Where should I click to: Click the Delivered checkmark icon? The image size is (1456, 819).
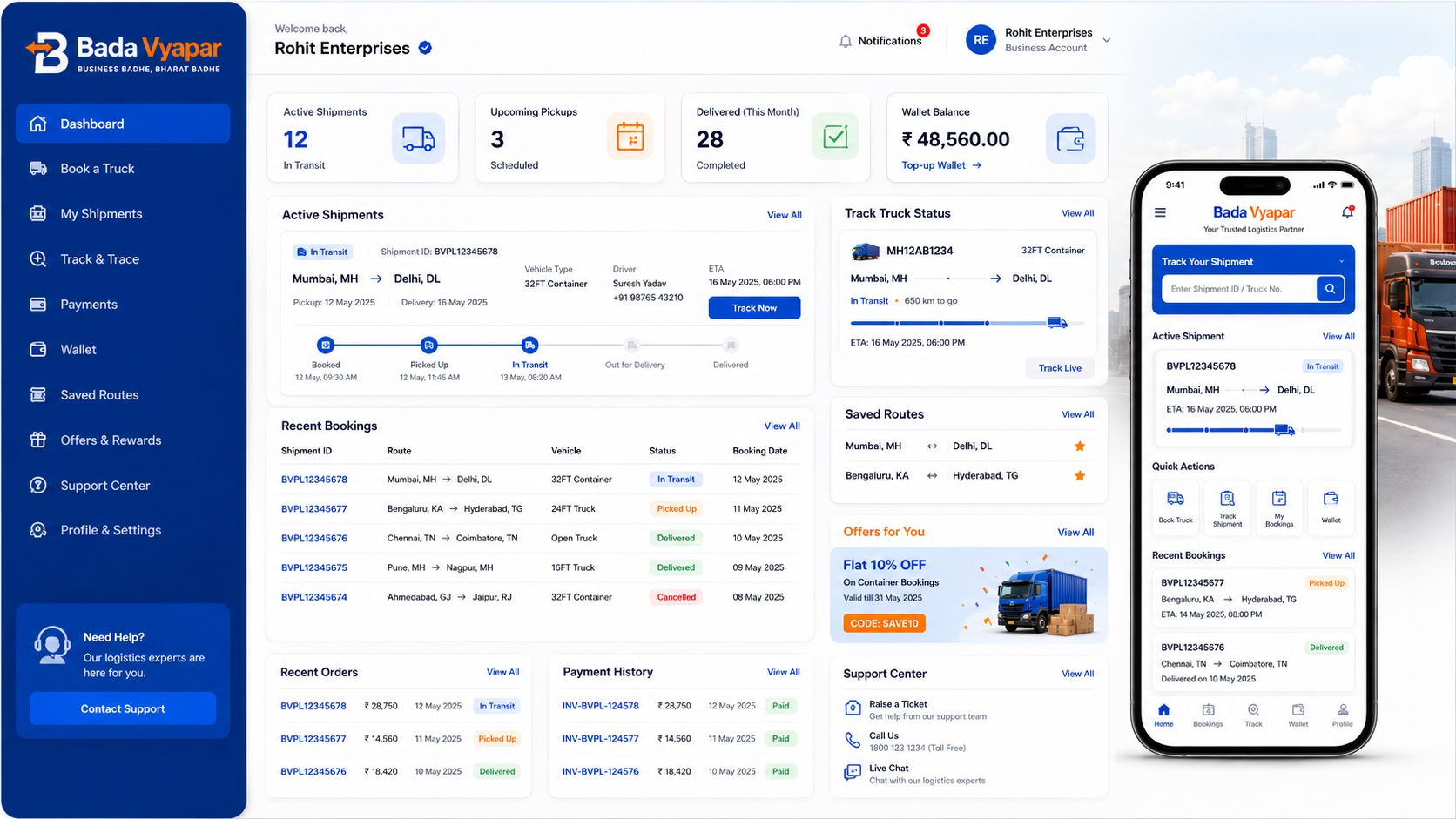(835, 137)
